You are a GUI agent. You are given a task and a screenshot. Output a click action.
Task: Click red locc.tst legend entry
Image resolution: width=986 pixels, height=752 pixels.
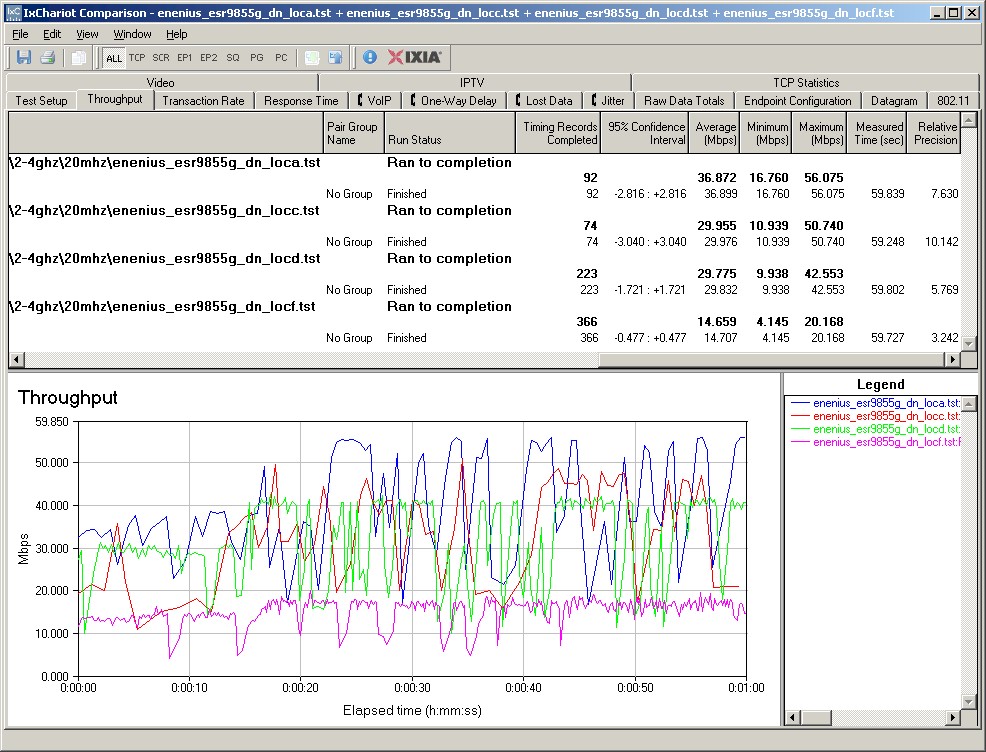[875, 416]
